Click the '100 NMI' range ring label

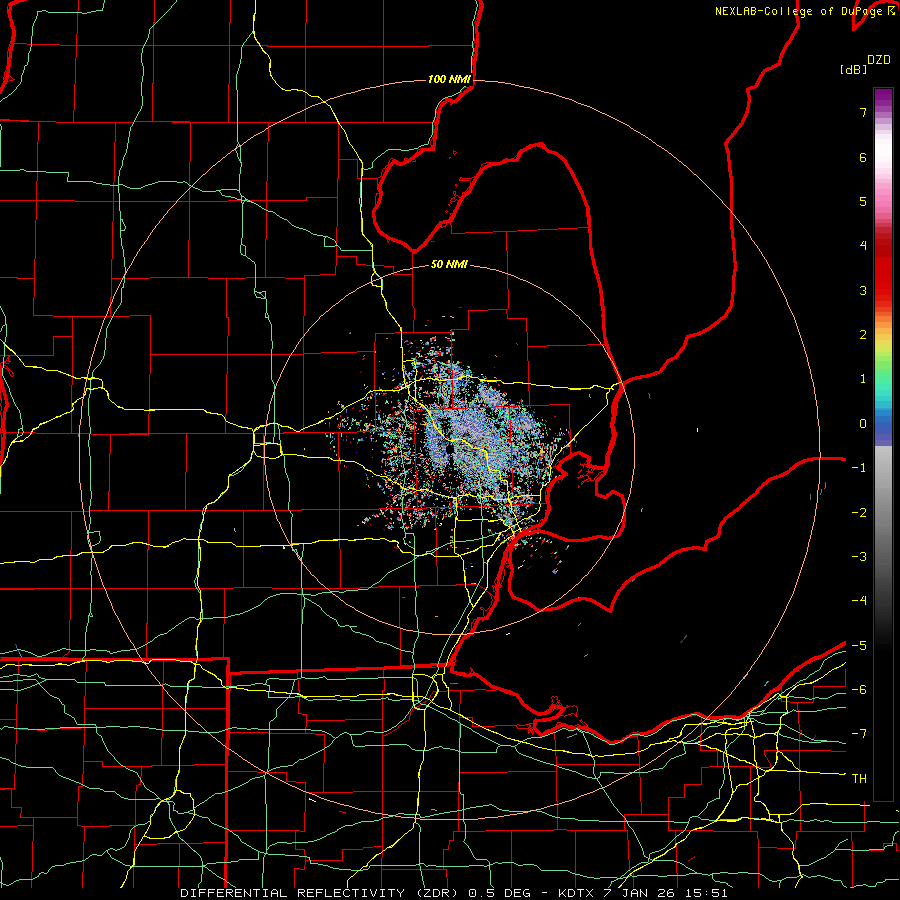coord(449,79)
